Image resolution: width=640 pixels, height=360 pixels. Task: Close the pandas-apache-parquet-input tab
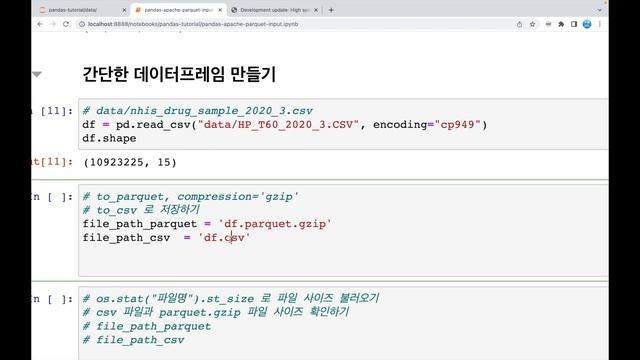click(x=220, y=10)
